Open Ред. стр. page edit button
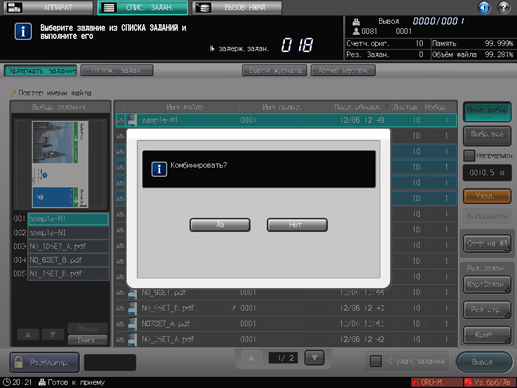517x388 pixels. 487,310
